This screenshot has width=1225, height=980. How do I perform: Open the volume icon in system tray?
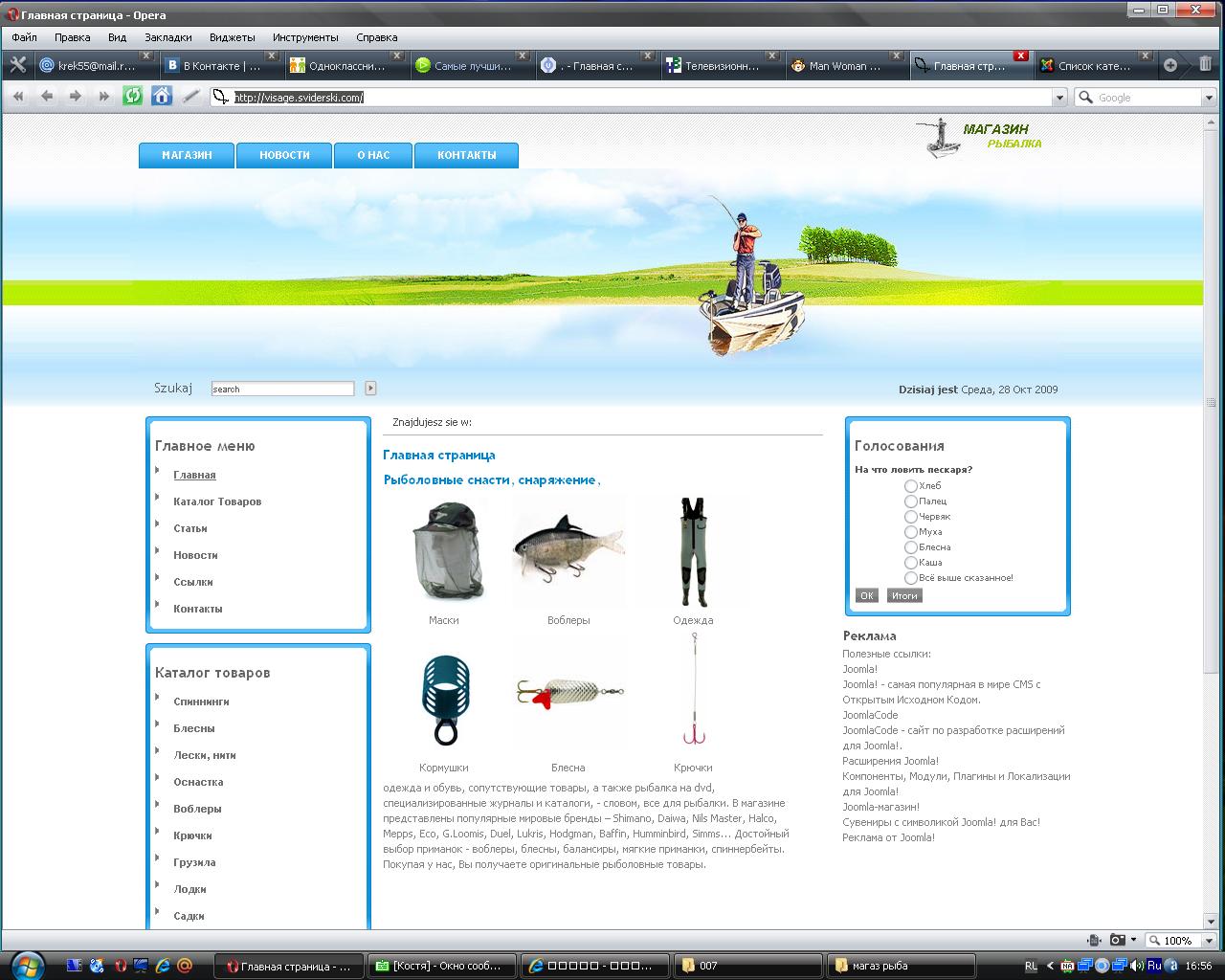pyautogui.click(x=1136, y=966)
